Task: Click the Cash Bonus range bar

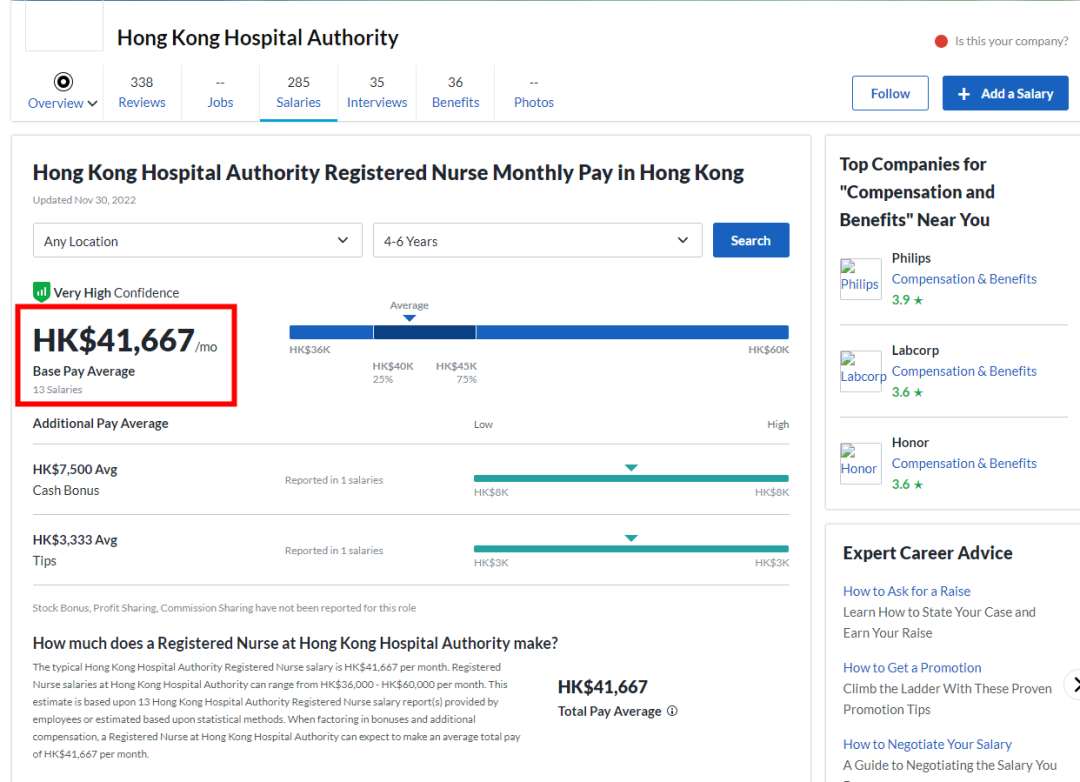Action: 631,478
